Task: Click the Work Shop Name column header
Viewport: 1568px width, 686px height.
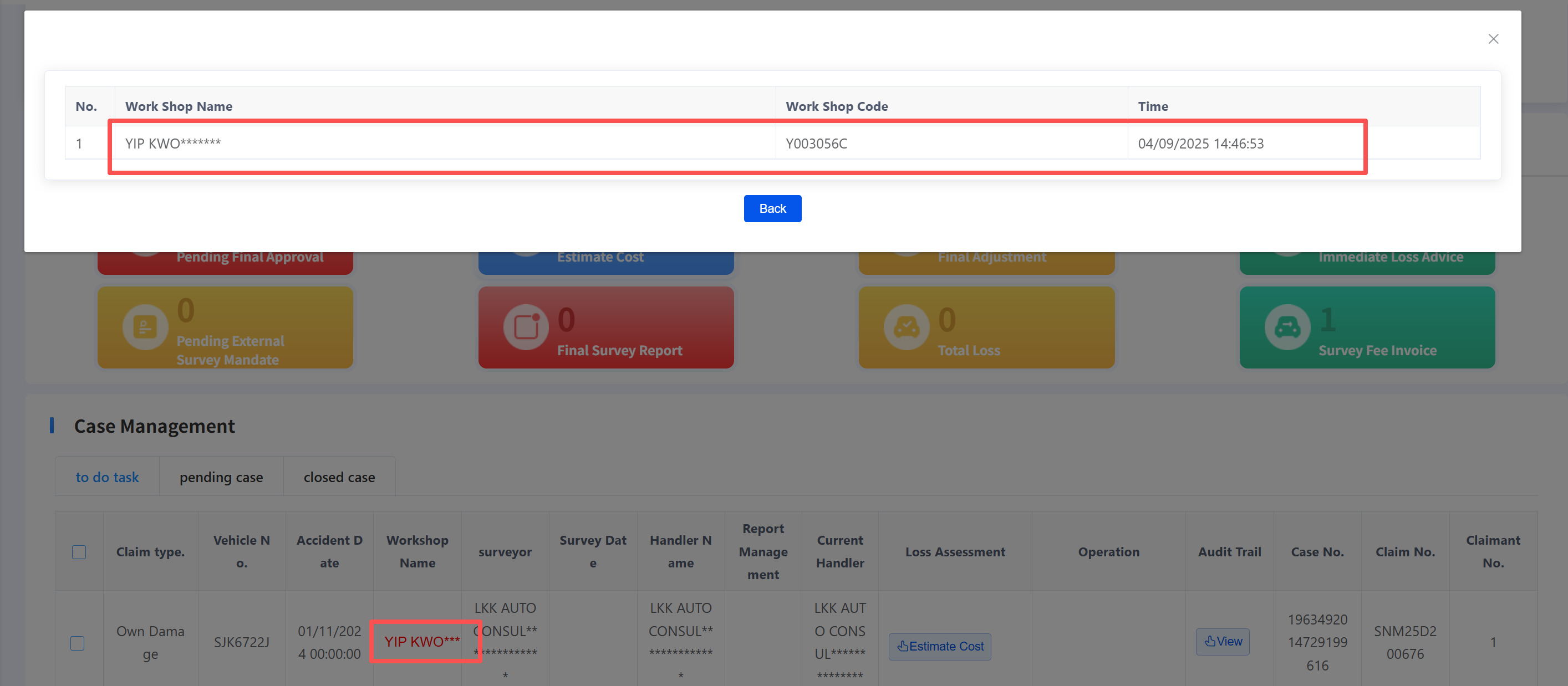Action: 179,106
